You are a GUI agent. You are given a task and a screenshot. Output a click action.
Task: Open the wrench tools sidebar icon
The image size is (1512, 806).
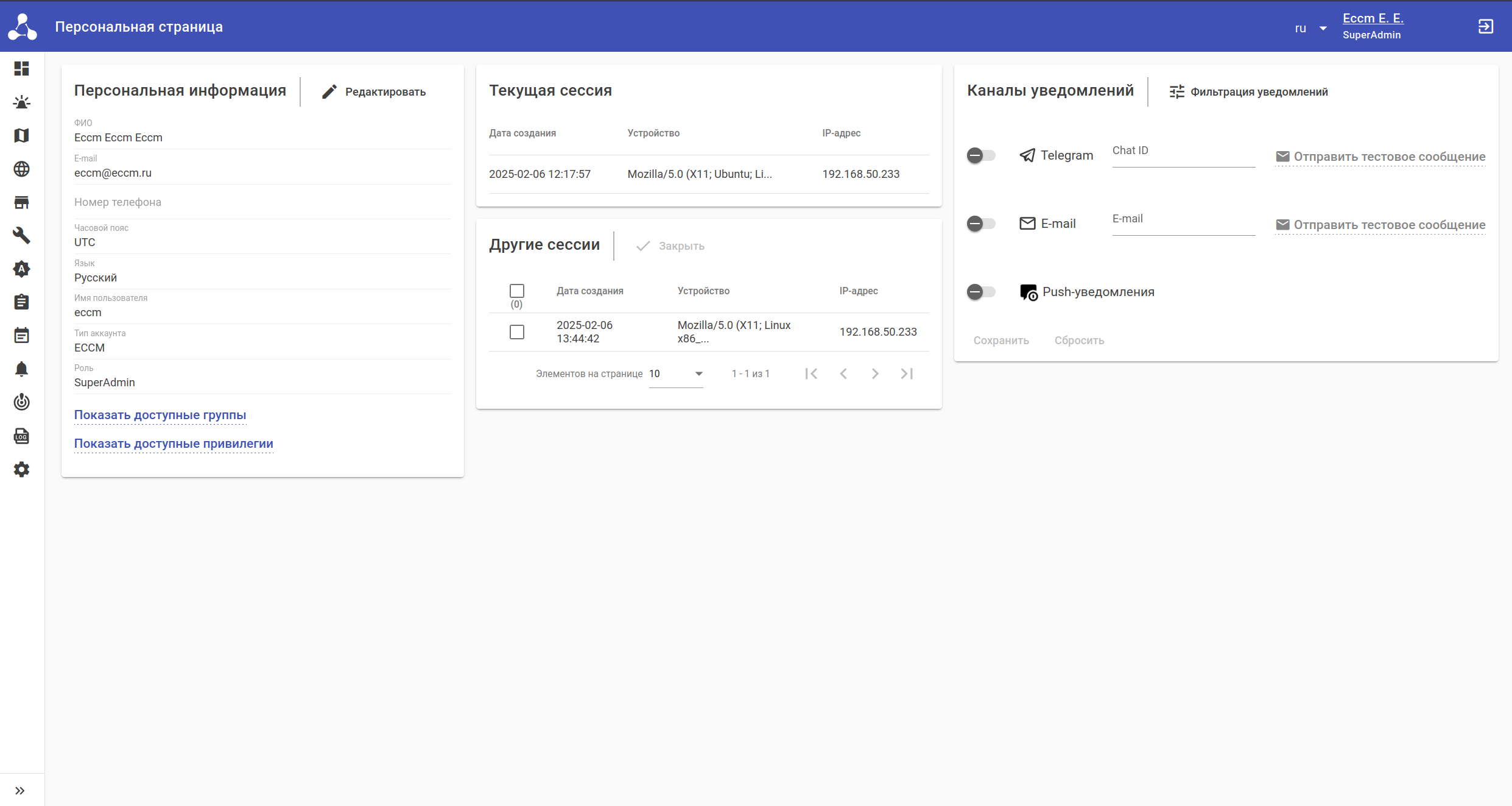(21, 235)
